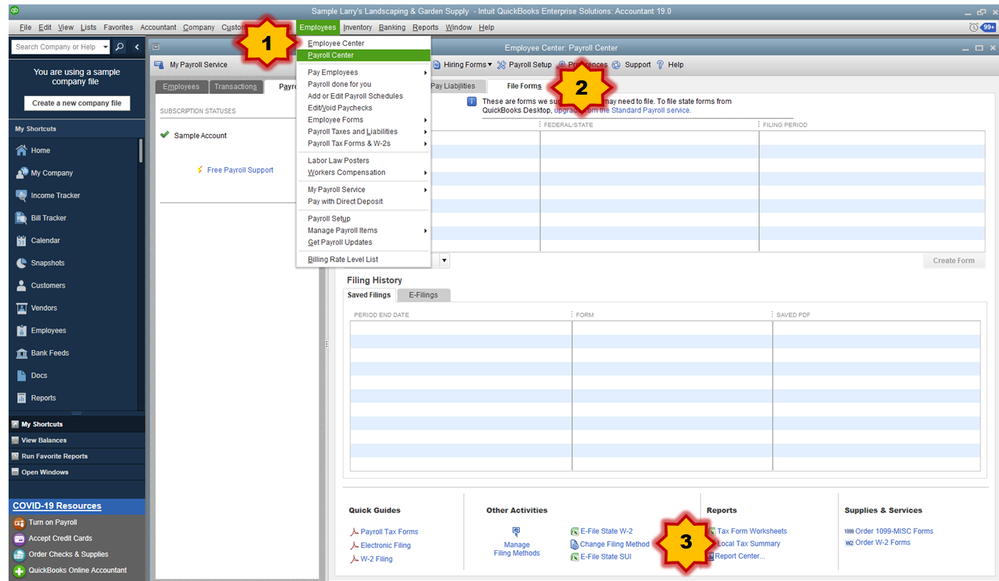The height and width of the screenshot is (581, 999).
Task: Switch to the Pay Liabilities tab
Action: point(453,86)
